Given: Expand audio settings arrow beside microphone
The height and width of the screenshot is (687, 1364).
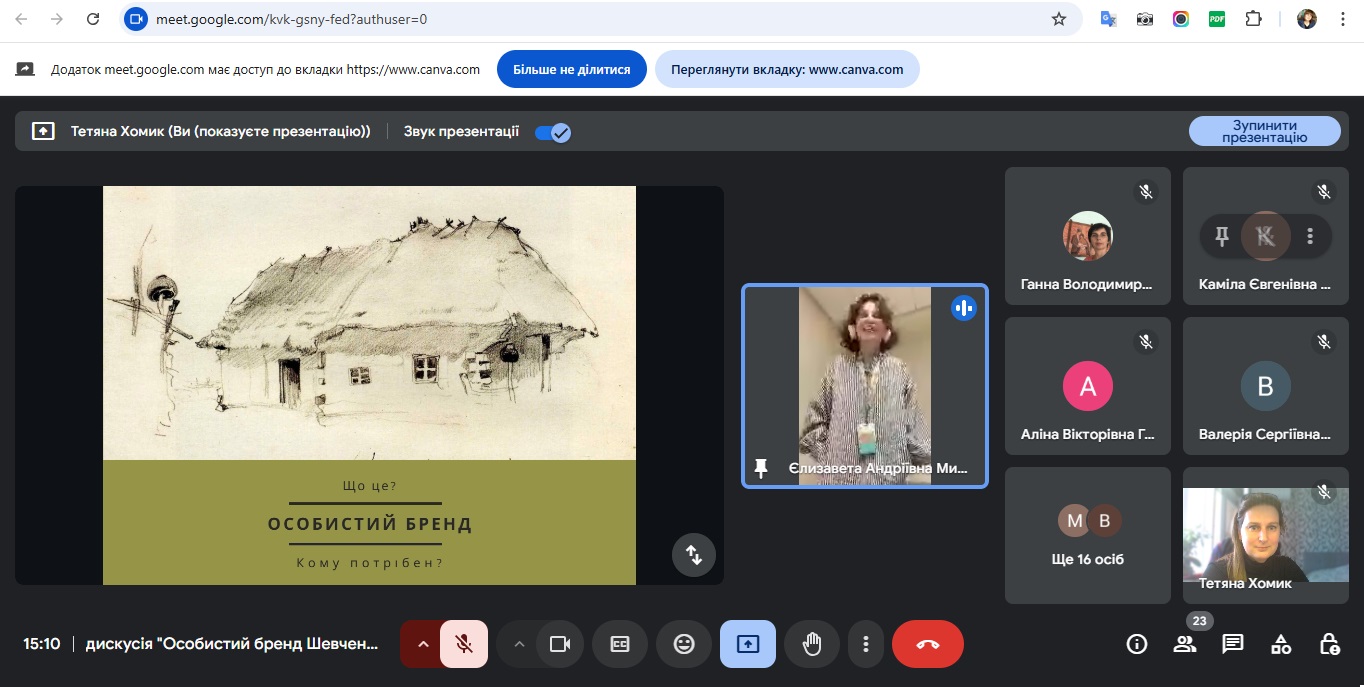Looking at the screenshot, I should (x=422, y=644).
